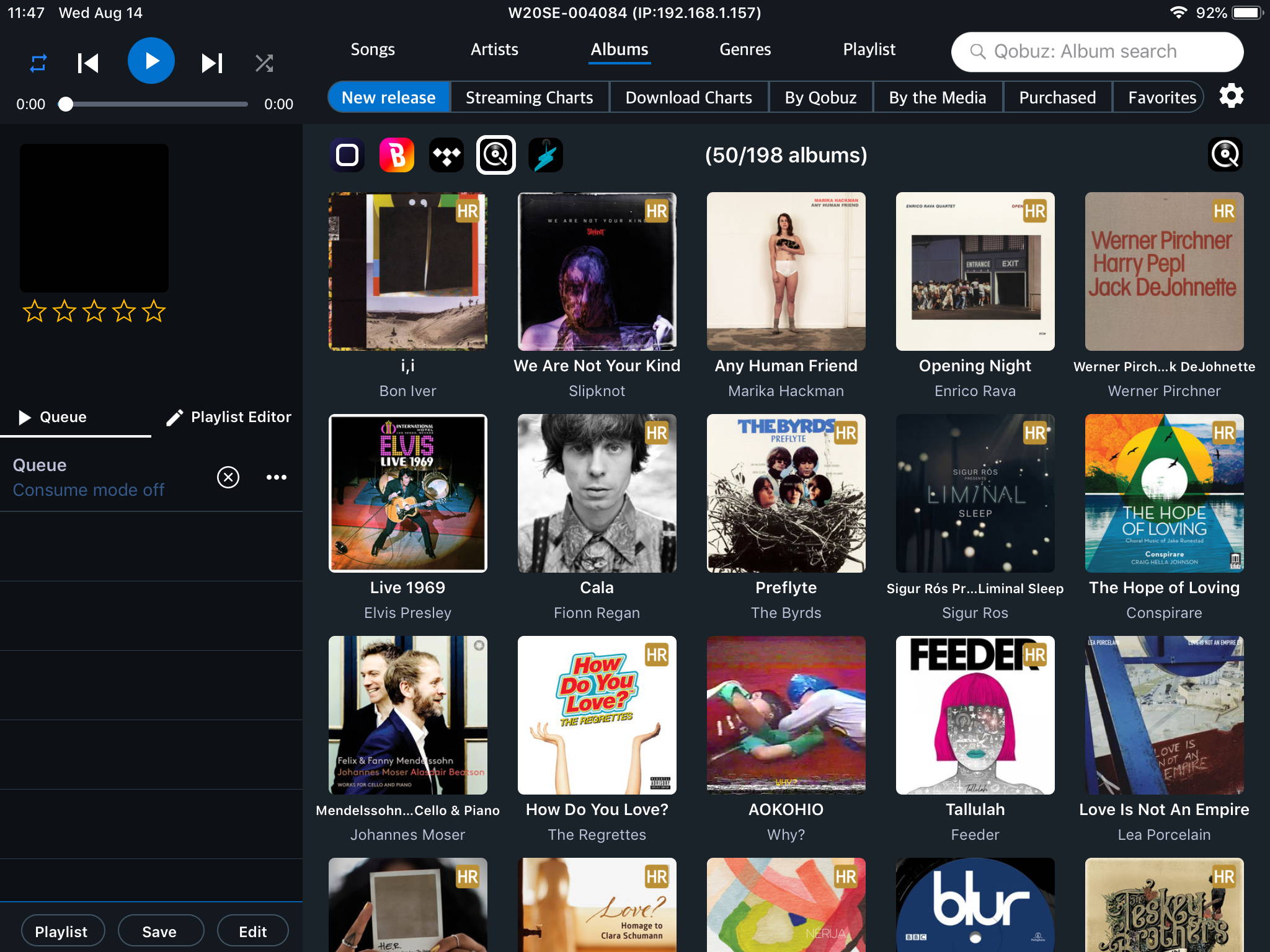Open the Playlist Editor tab
1270x952 pixels.
(228, 417)
